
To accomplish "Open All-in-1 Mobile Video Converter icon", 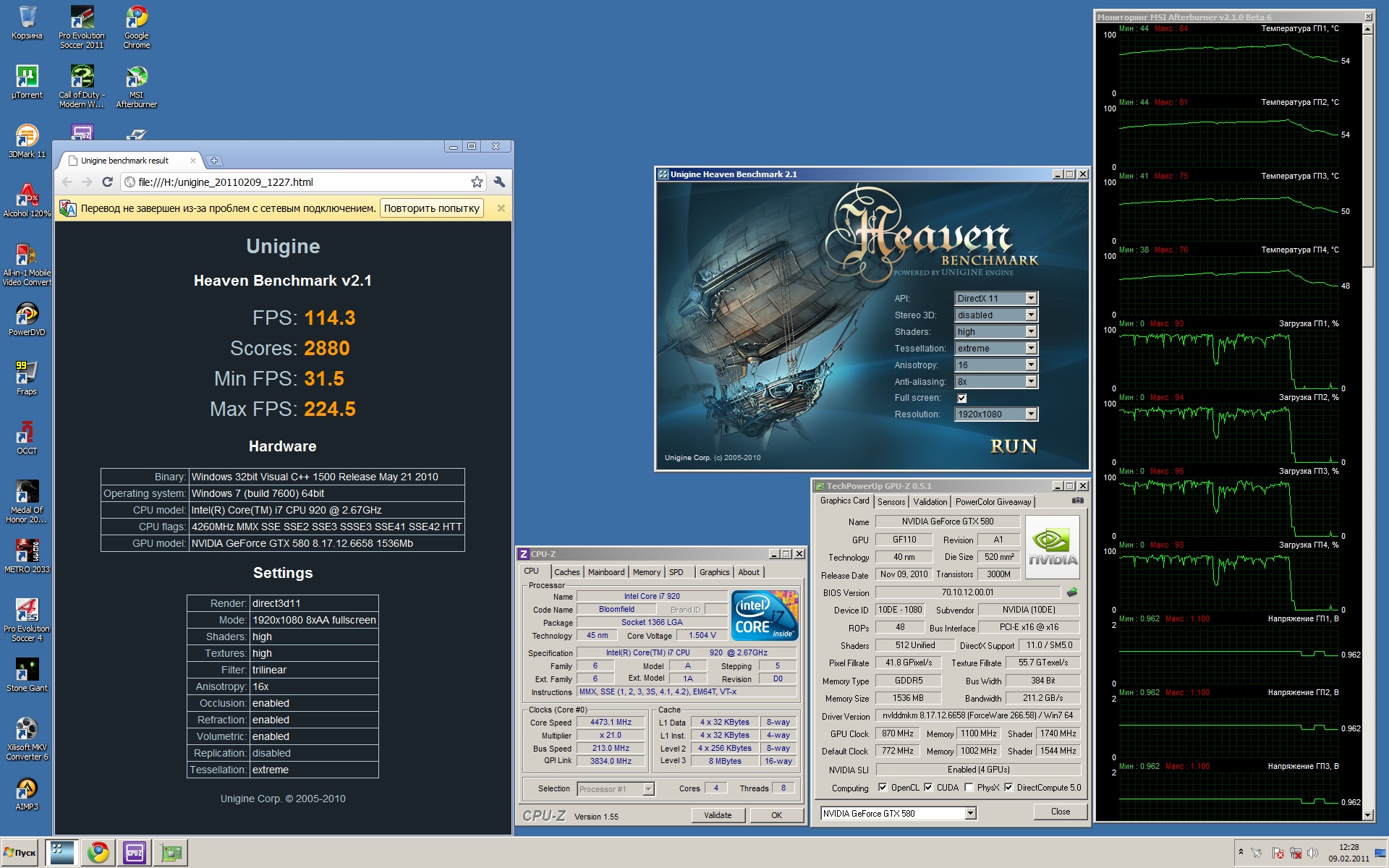I will click(27, 265).
